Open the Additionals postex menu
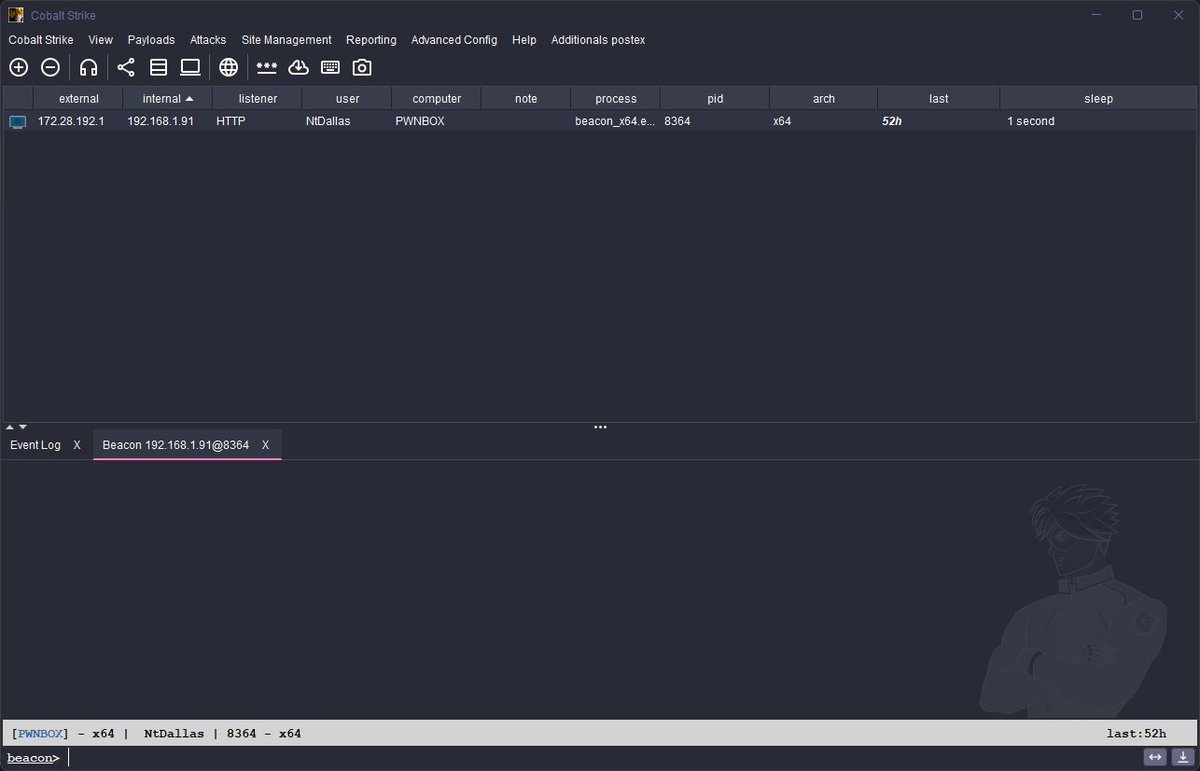Screen dimensions: 1200x771 pos(598,40)
